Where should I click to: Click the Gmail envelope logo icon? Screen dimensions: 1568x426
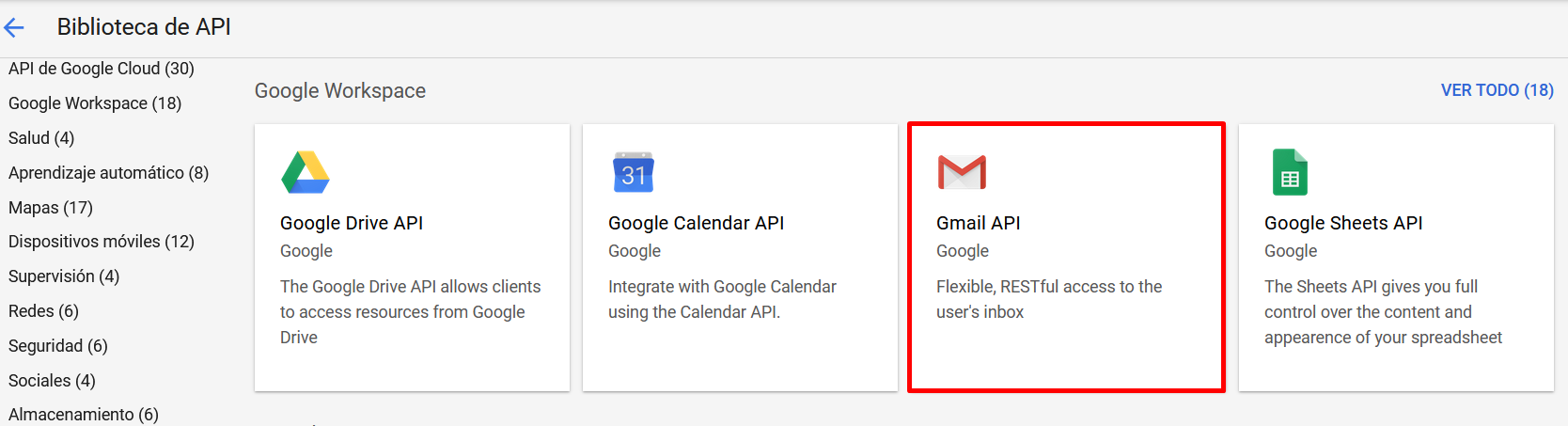tap(962, 172)
